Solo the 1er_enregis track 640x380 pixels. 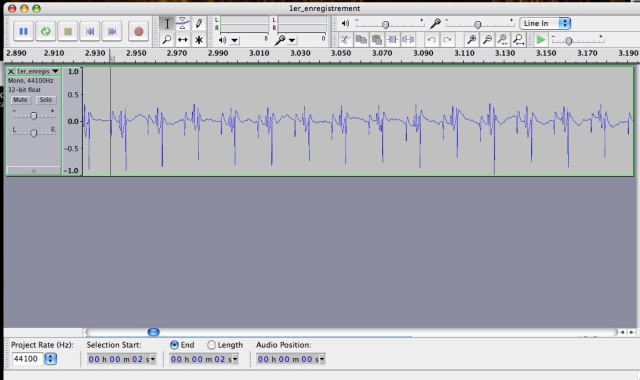(46, 100)
